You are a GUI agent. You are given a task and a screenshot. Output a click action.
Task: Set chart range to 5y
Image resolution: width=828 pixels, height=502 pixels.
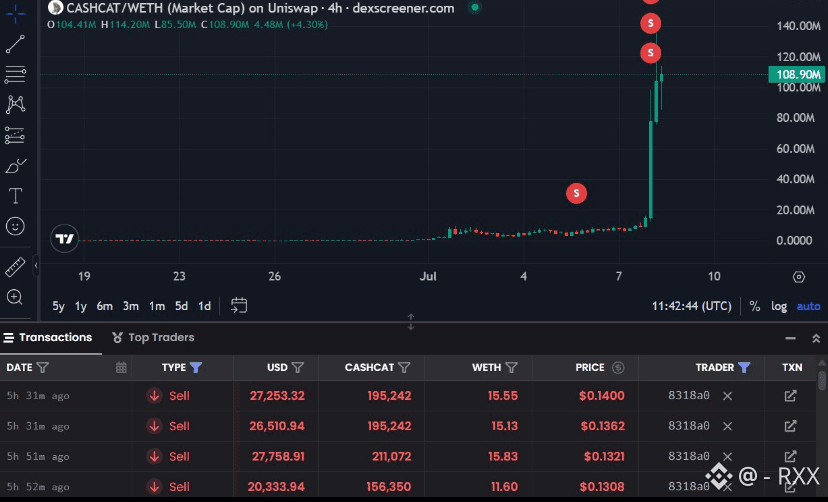(58, 306)
